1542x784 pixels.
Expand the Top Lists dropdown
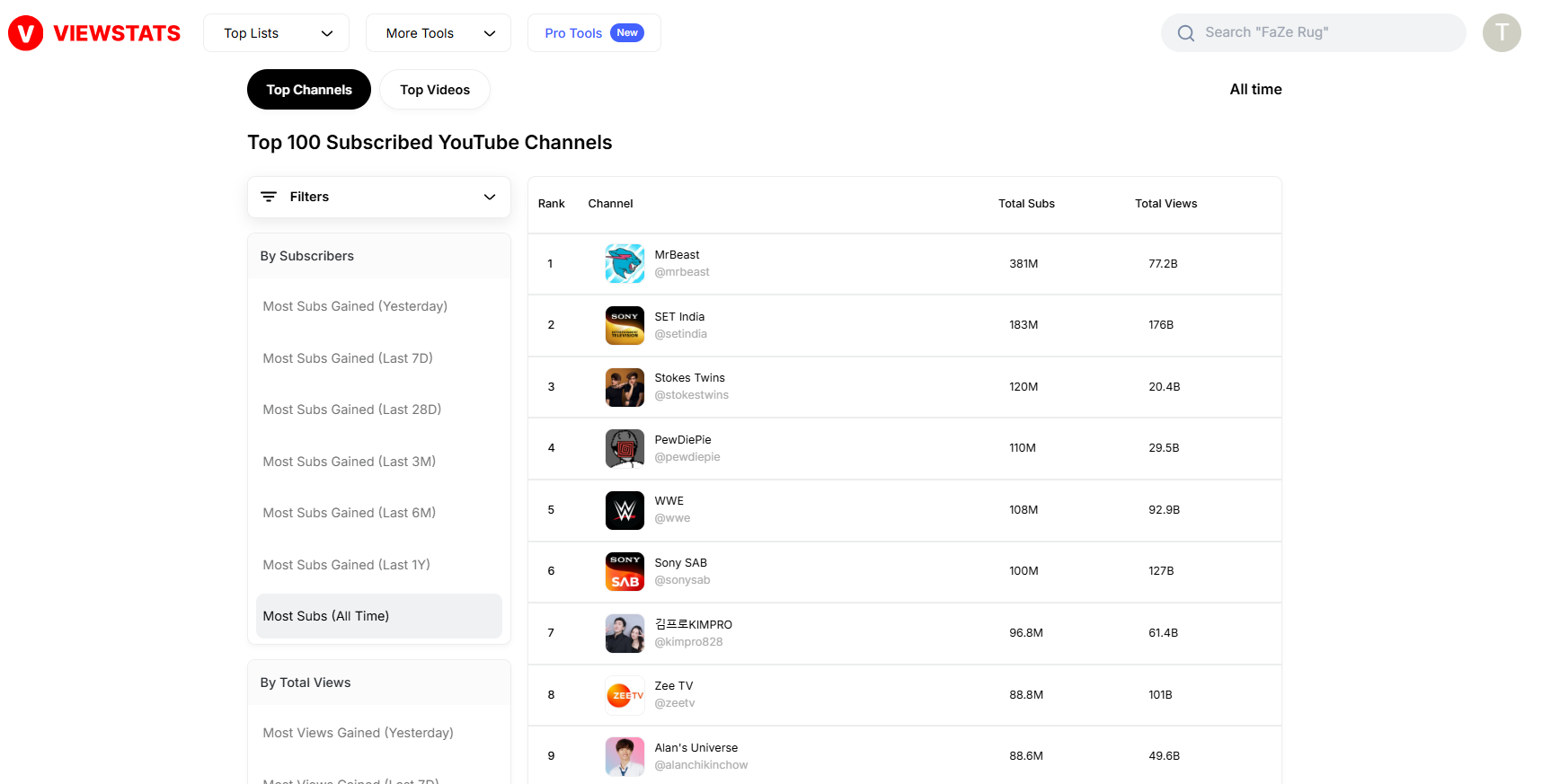(x=277, y=33)
